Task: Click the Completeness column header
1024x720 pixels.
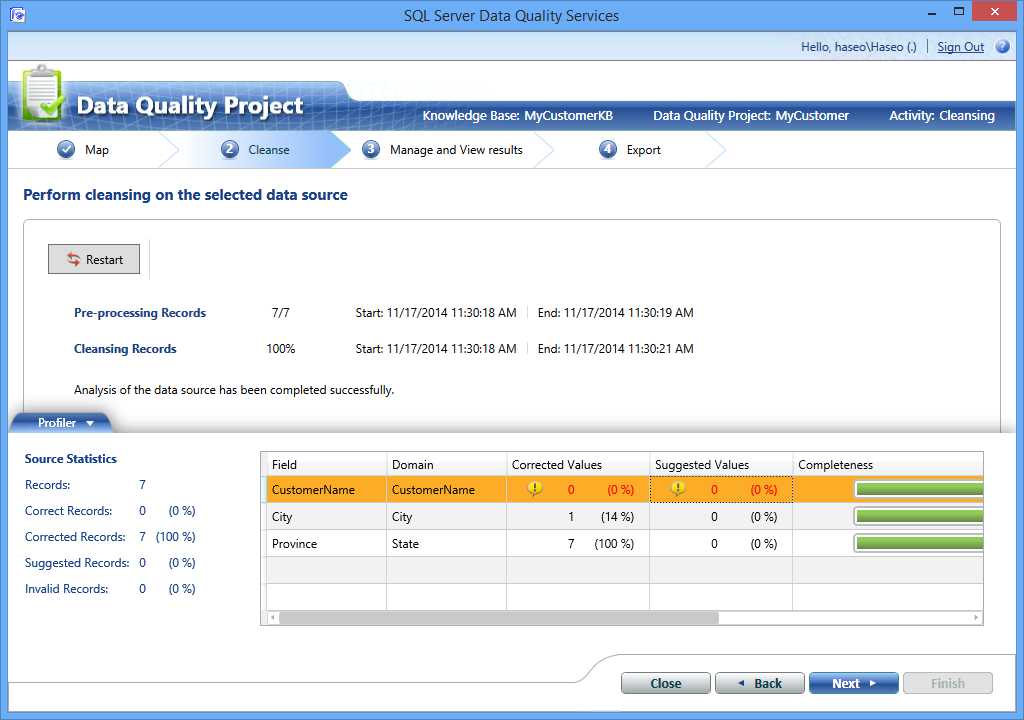Action: [x=888, y=465]
